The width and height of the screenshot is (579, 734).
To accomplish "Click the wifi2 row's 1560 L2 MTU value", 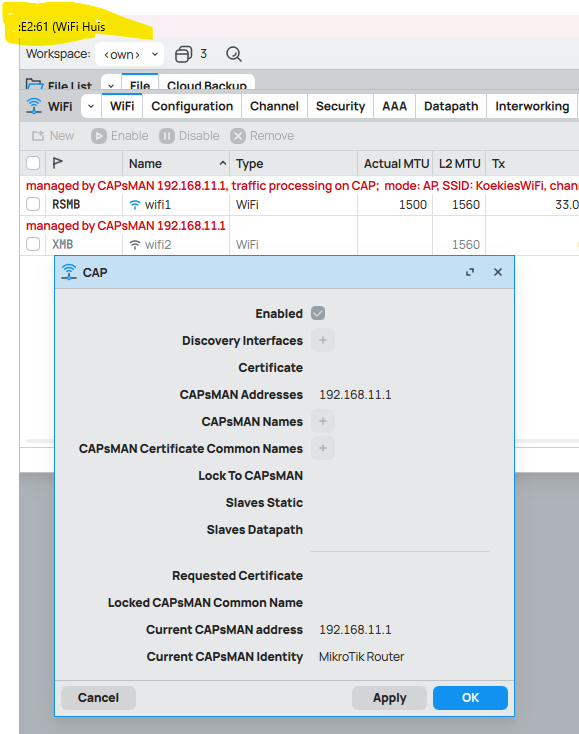I will click(466, 244).
